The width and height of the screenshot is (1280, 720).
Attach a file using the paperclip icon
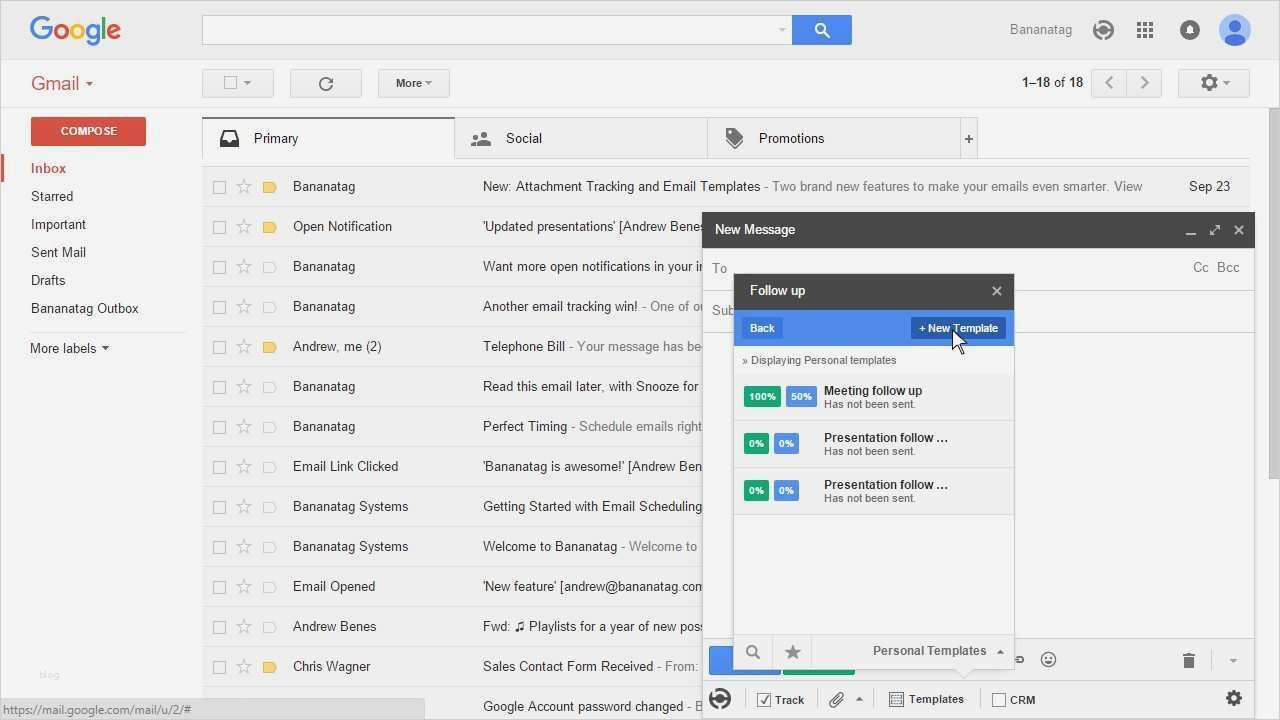pos(839,698)
